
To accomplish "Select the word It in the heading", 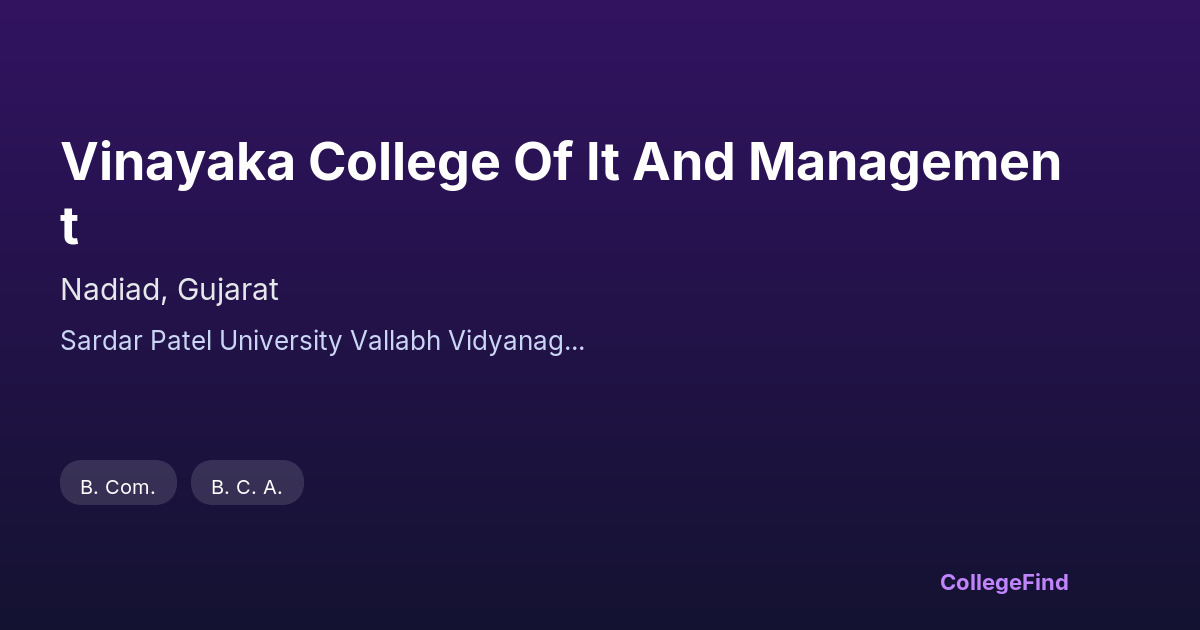I will pos(601,163).
